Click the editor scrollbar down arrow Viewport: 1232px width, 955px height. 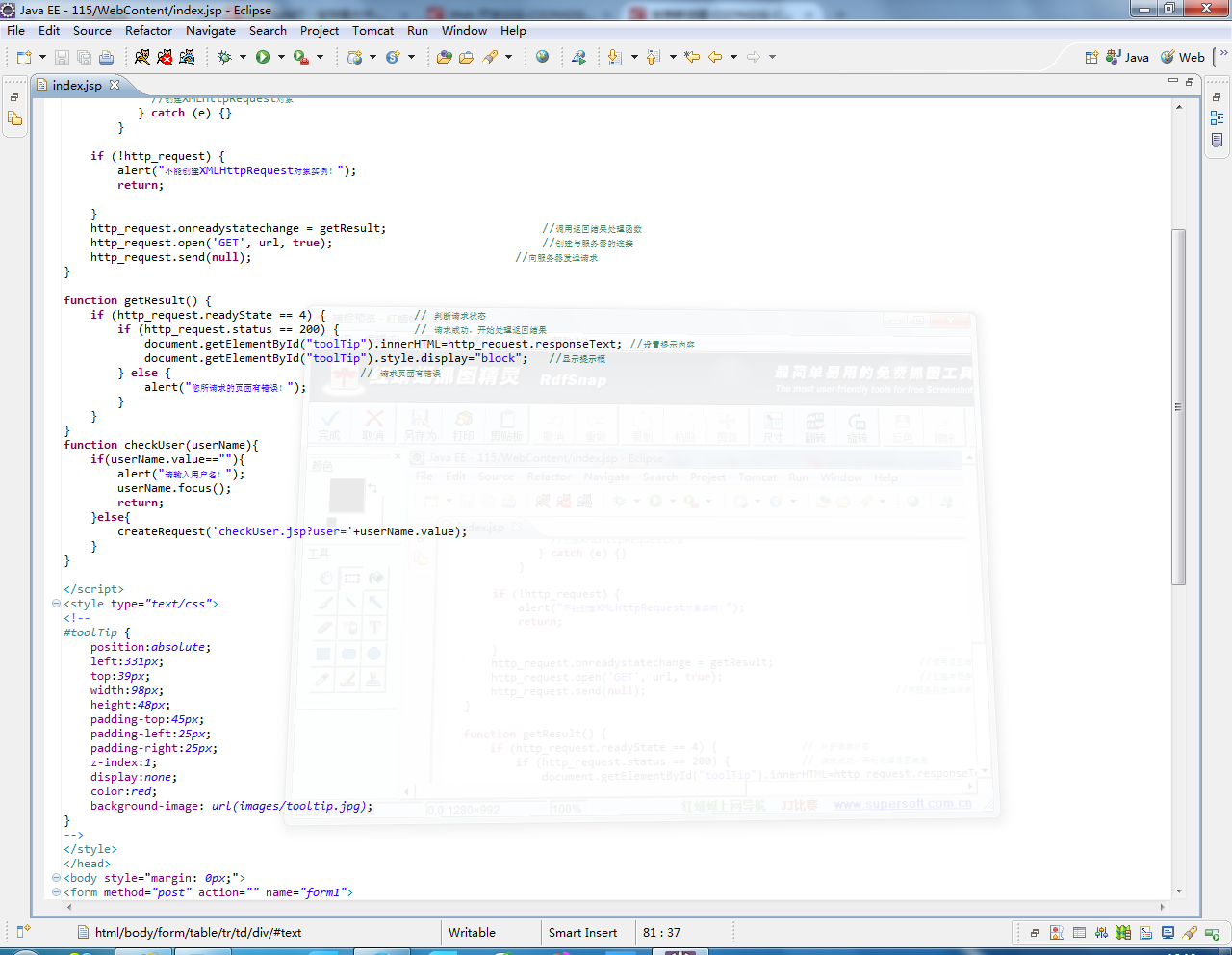pos(1179,891)
